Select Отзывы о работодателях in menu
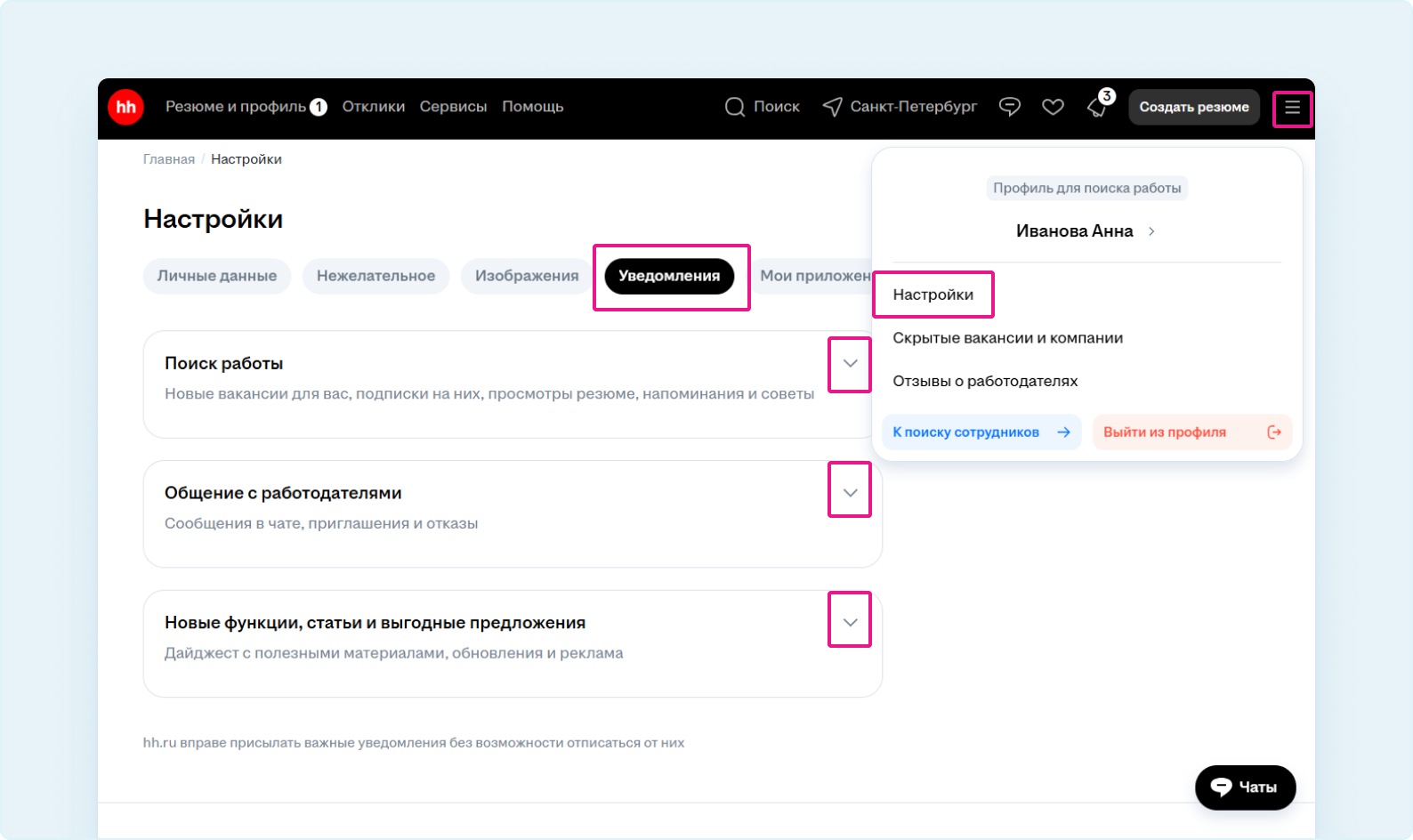 [985, 381]
